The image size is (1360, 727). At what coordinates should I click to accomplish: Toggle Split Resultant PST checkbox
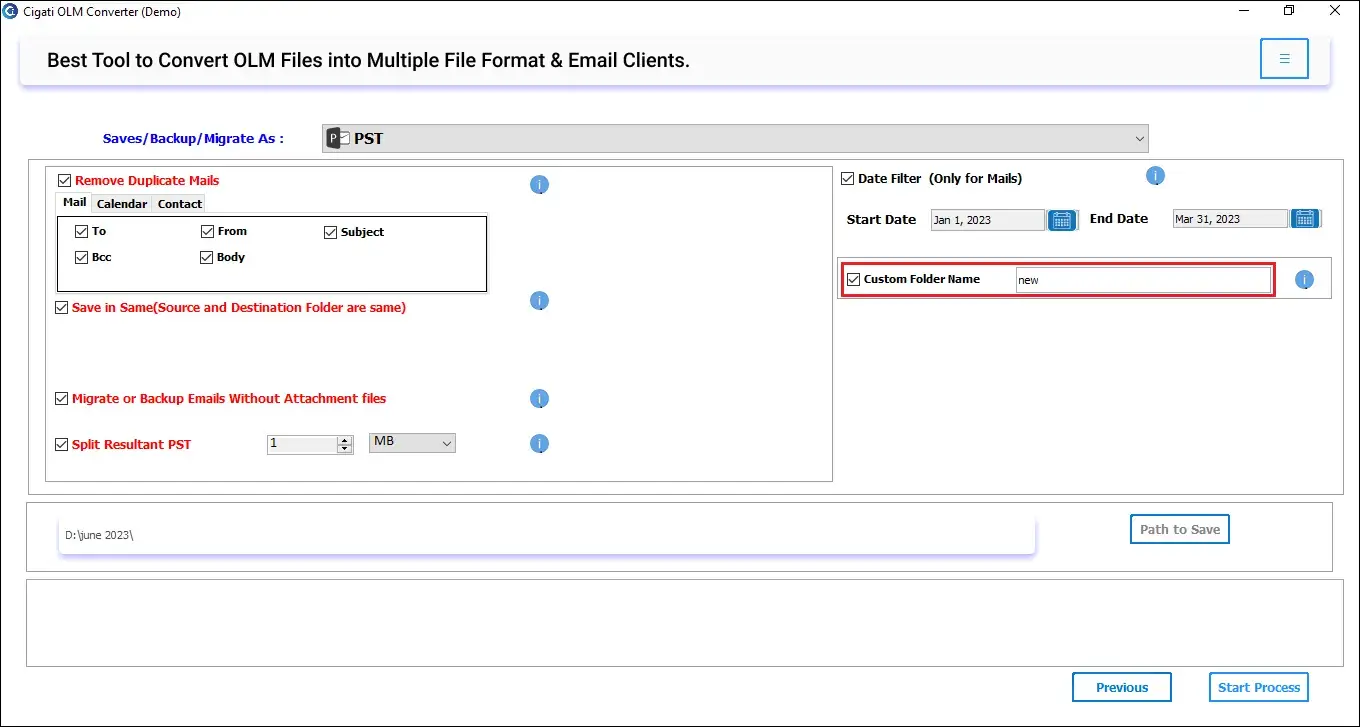62,445
